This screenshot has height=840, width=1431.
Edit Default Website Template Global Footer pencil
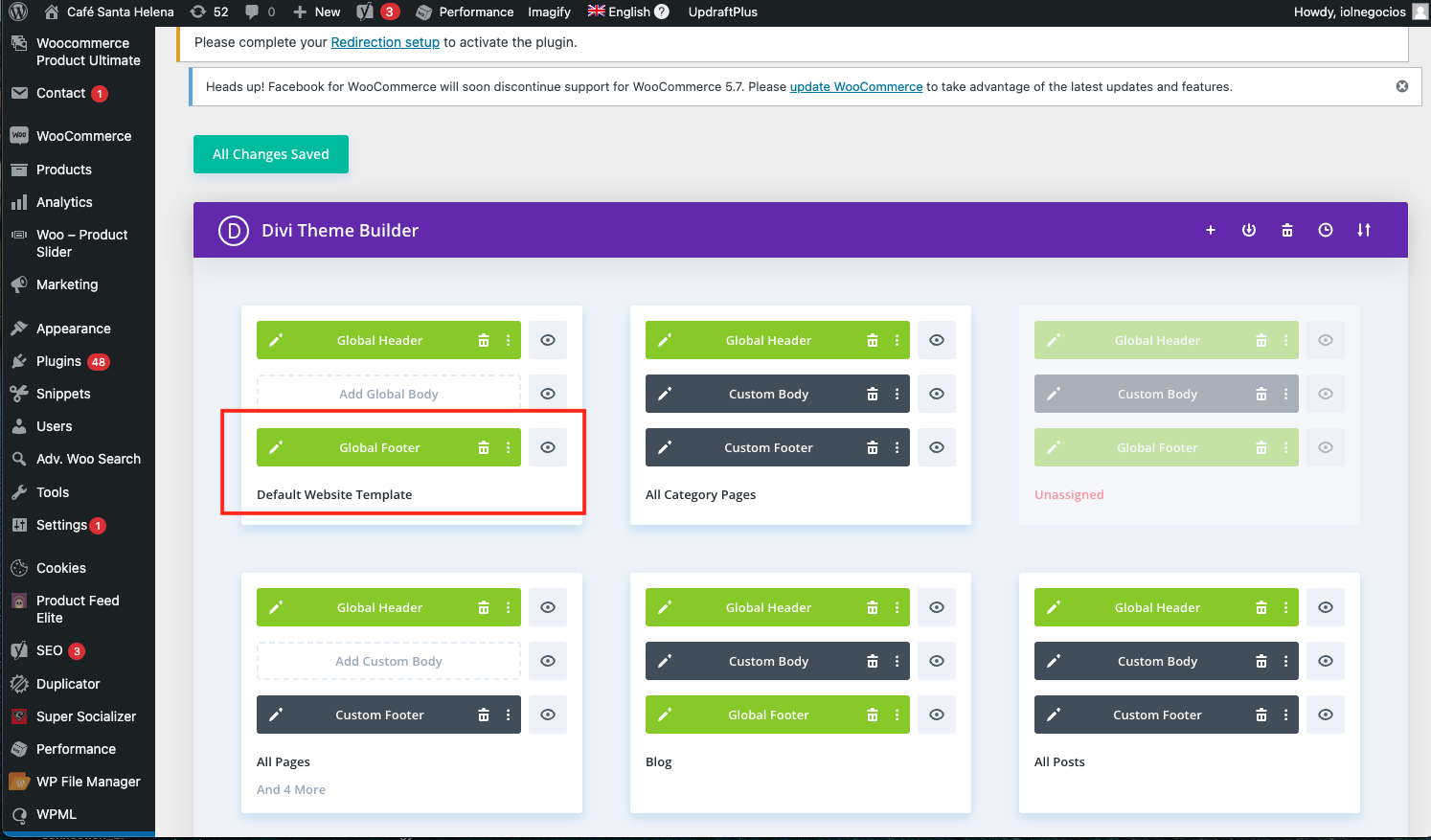pyautogui.click(x=276, y=447)
